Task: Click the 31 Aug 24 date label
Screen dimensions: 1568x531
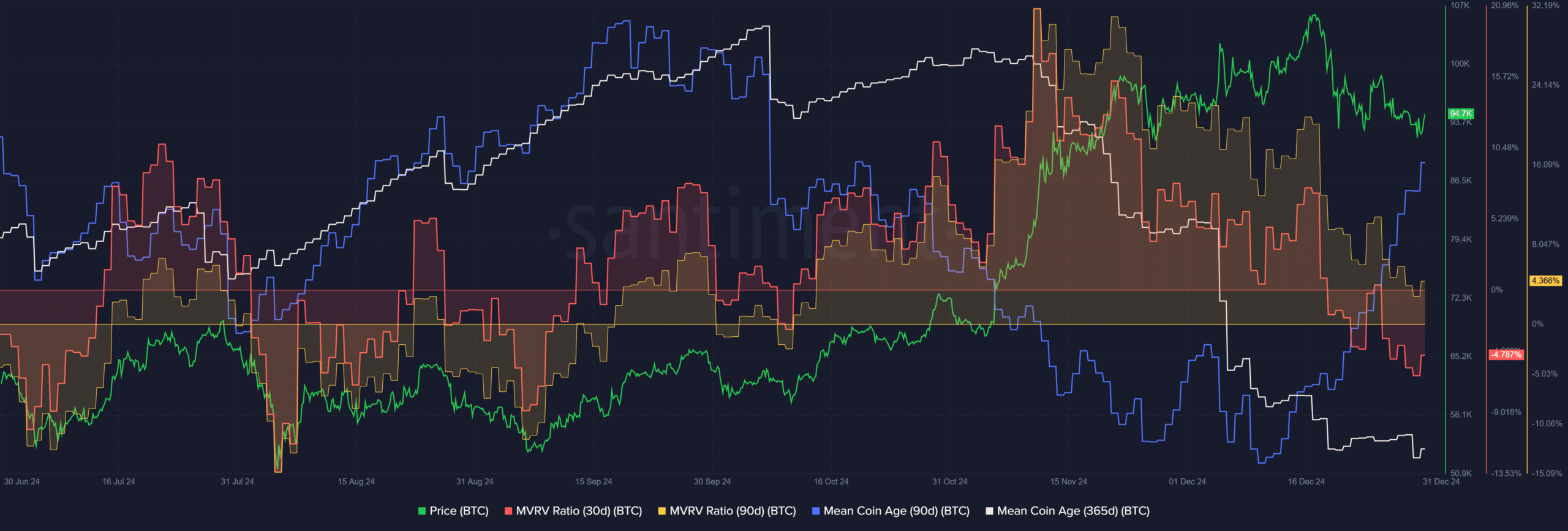Action: point(475,481)
